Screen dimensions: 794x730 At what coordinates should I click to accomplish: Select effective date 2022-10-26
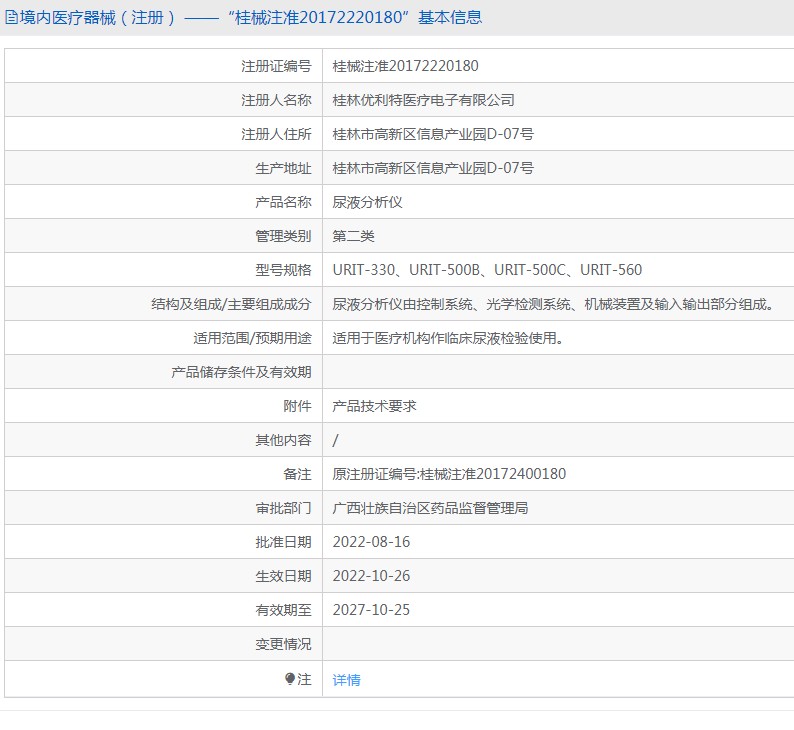pyautogui.click(x=371, y=576)
